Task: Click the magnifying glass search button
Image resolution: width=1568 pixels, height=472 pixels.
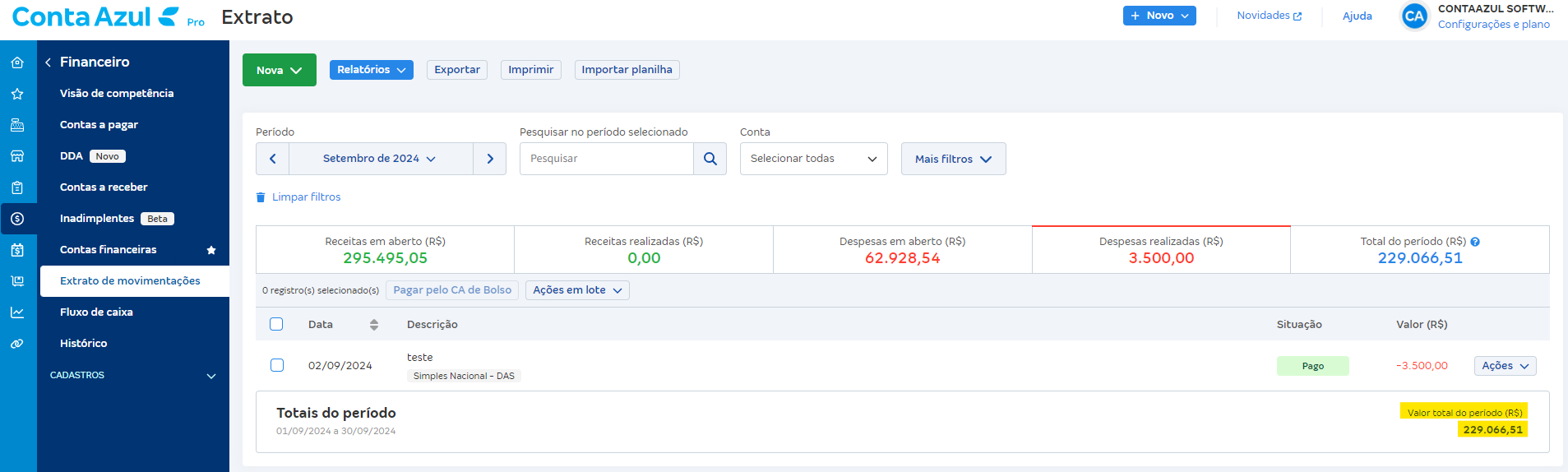Action: click(710, 159)
